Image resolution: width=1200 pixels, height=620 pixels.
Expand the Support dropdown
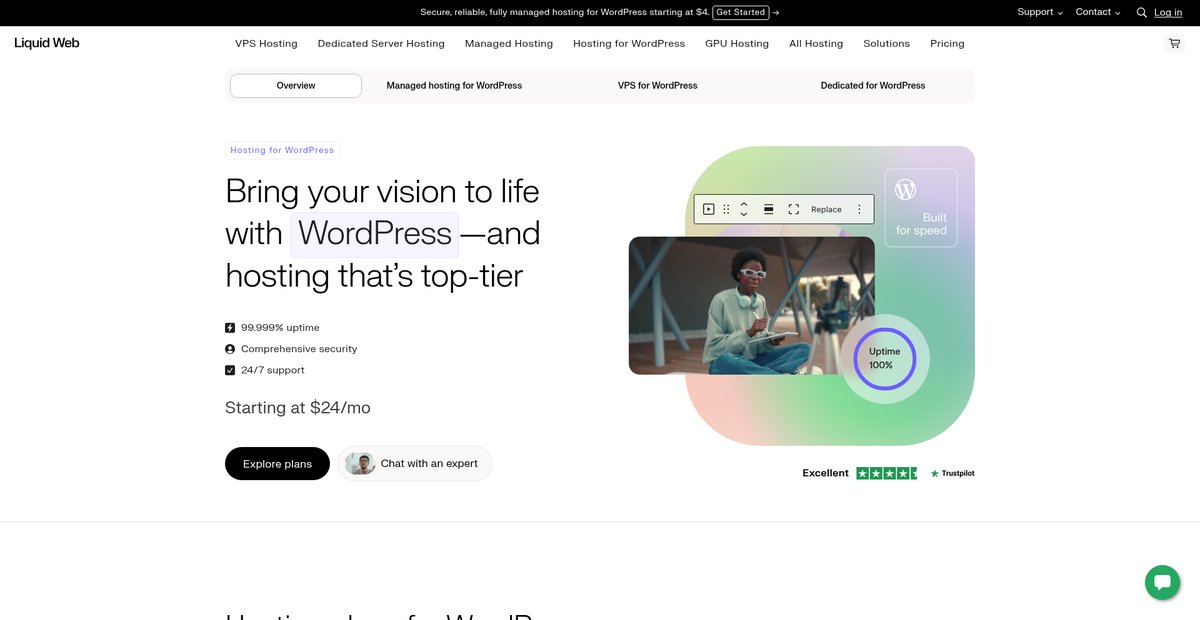tap(1040, 12)
